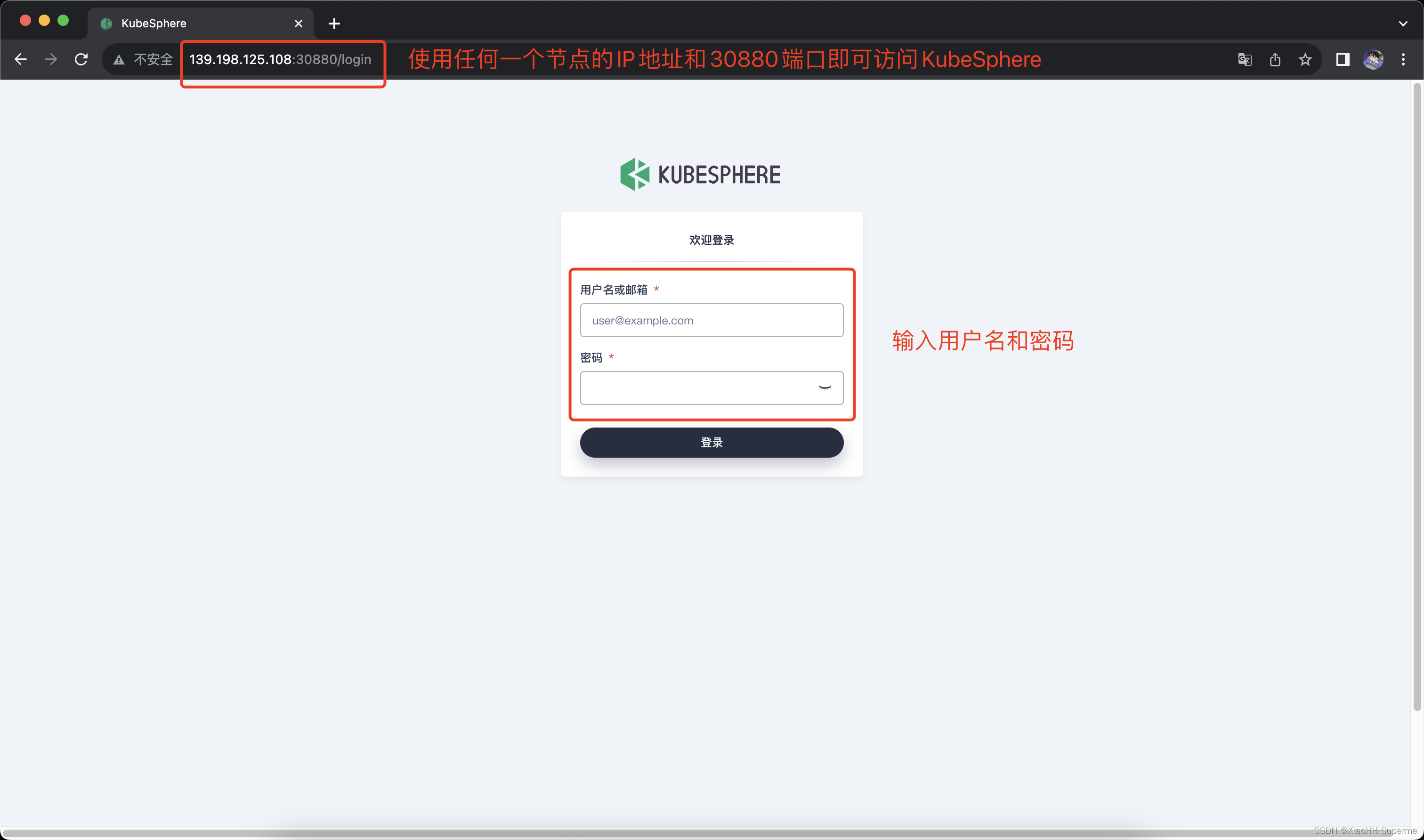Image resolution: width=1424 pixels, height=840 pixels.
Task: Click the vertical page scrollbar
Action: (1416, 396)
